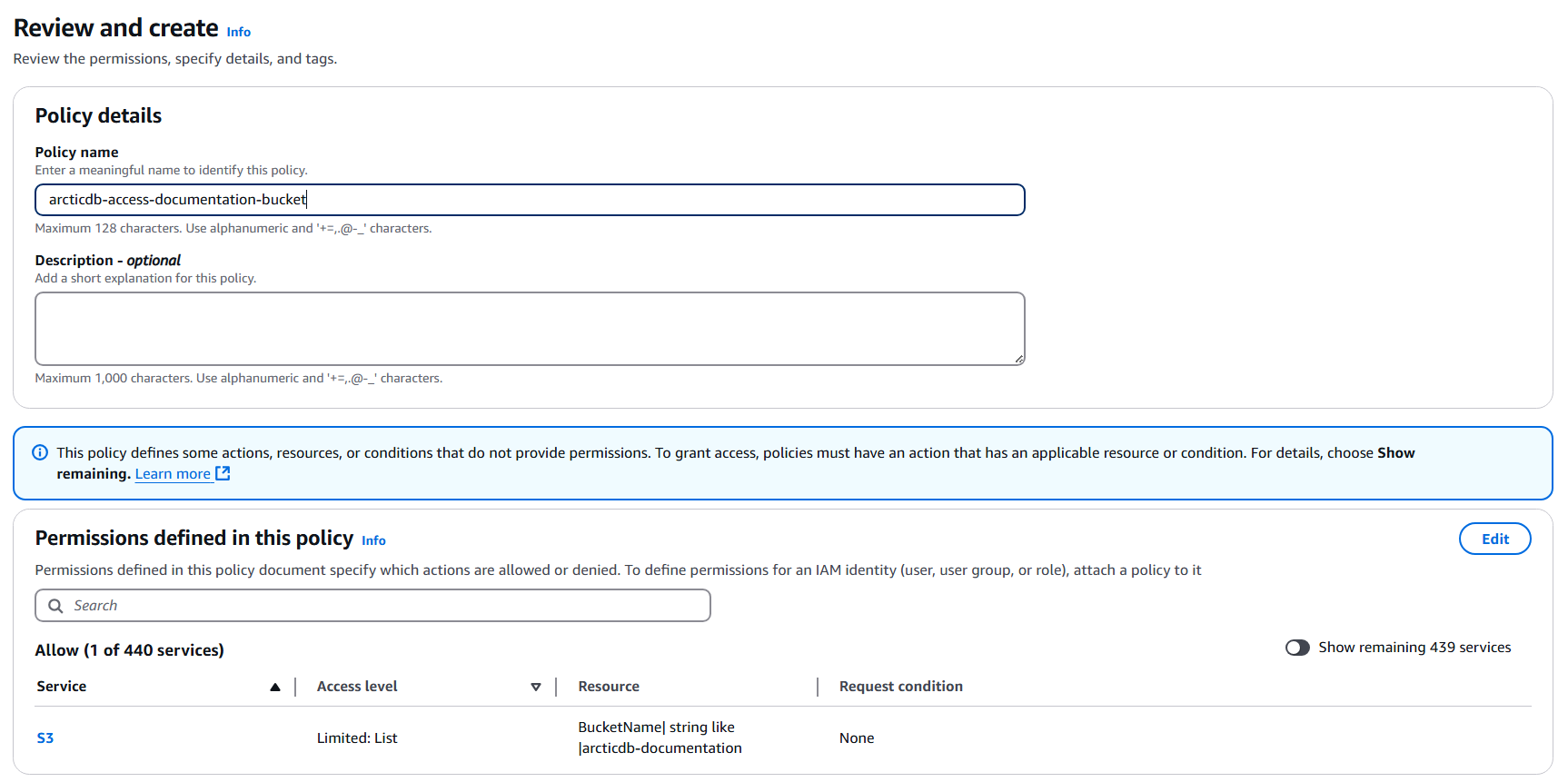This screenshot has height=782, width=1568.
Task: Click the divider between Service and Access level
Action: pos(295,687)
